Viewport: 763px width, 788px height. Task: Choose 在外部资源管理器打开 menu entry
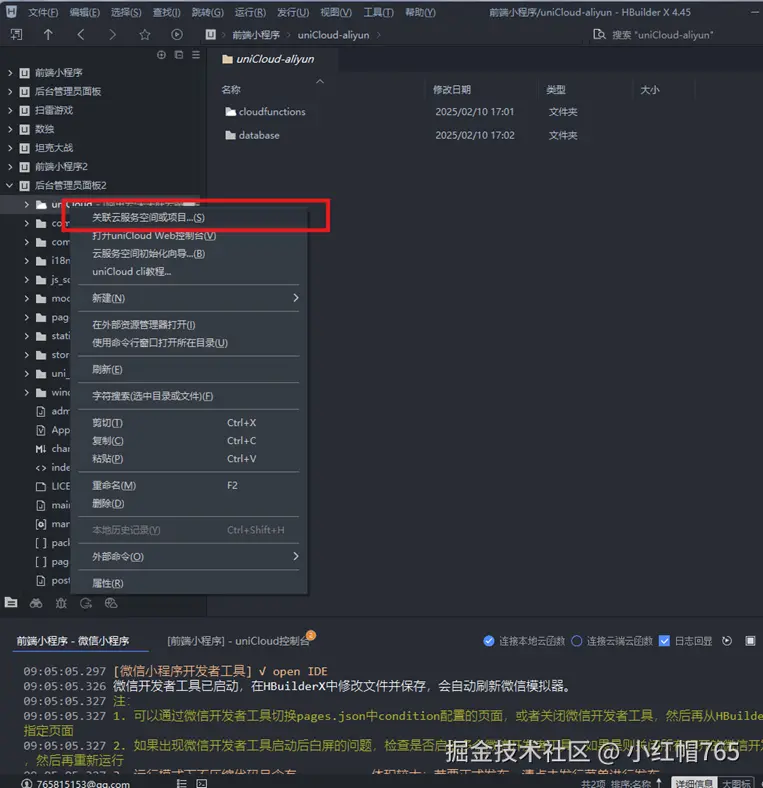pyautogui.click(x=189, y=325)
